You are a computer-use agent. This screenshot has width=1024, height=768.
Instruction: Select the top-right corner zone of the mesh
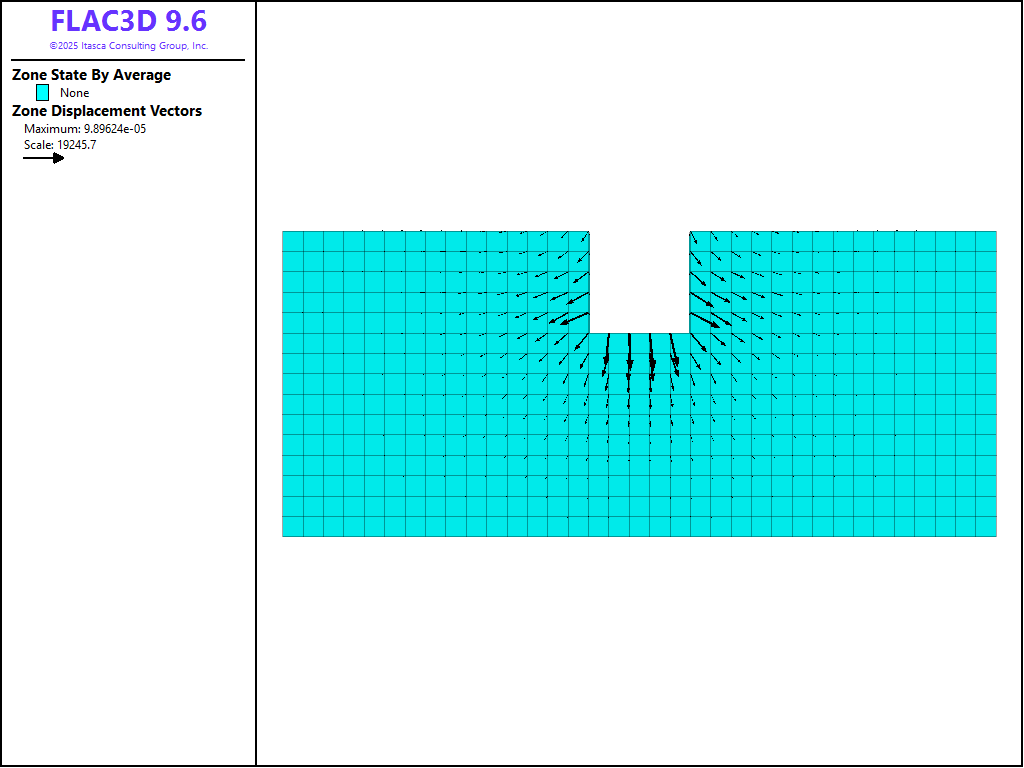point(986,241)
